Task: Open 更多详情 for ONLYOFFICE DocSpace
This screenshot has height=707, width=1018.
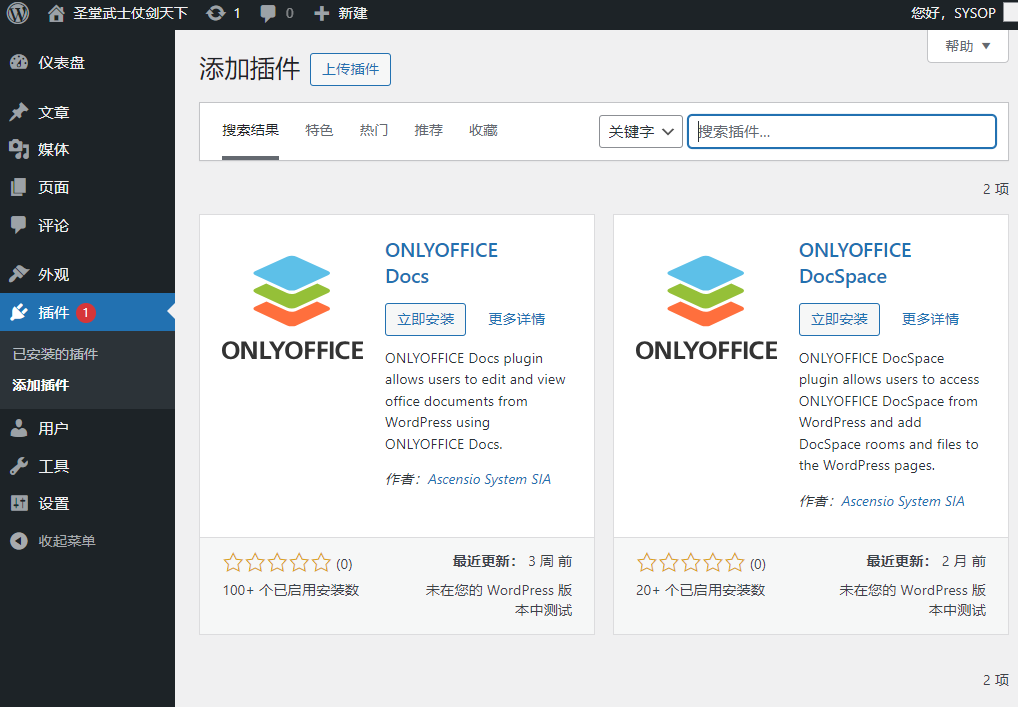Action: pos(930,319)
